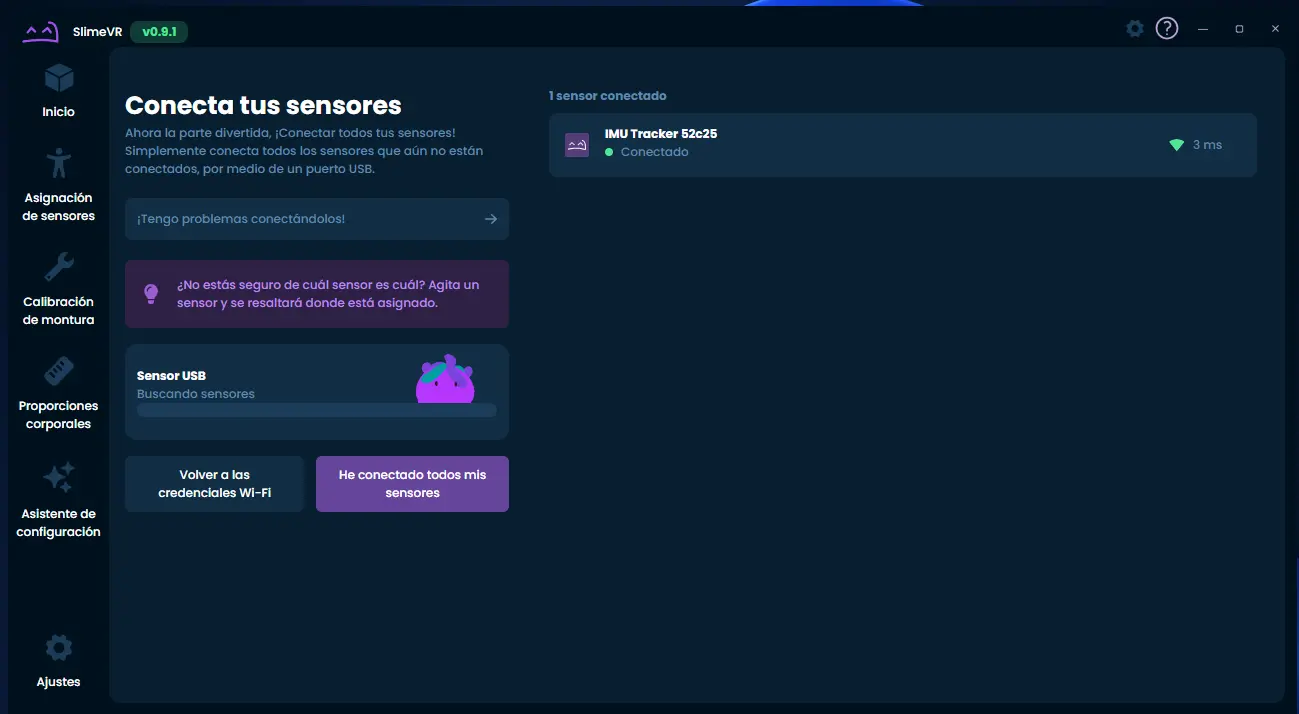Click the green Wi-Fi signal icon
This screenshot has width=1299, height=714.
pos(1176,145)
